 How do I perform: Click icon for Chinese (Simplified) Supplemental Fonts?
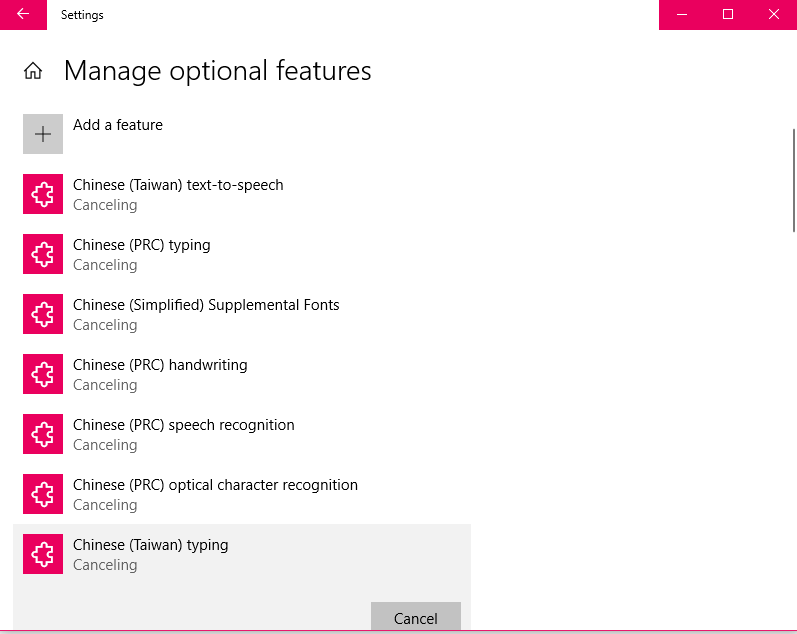point(43,314)
